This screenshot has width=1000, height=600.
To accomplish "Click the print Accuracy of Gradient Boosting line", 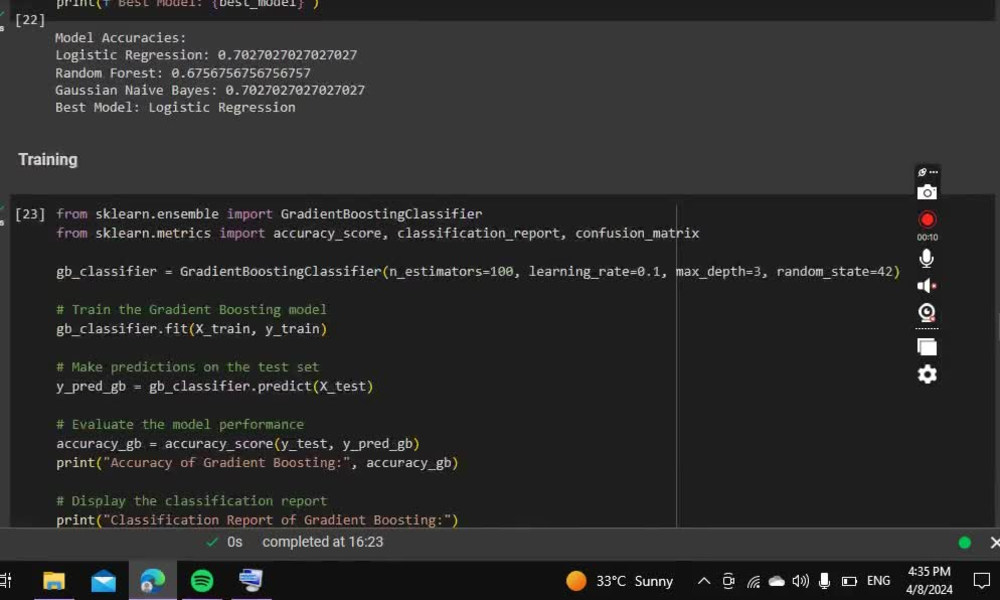I will [x=257, y=462].
